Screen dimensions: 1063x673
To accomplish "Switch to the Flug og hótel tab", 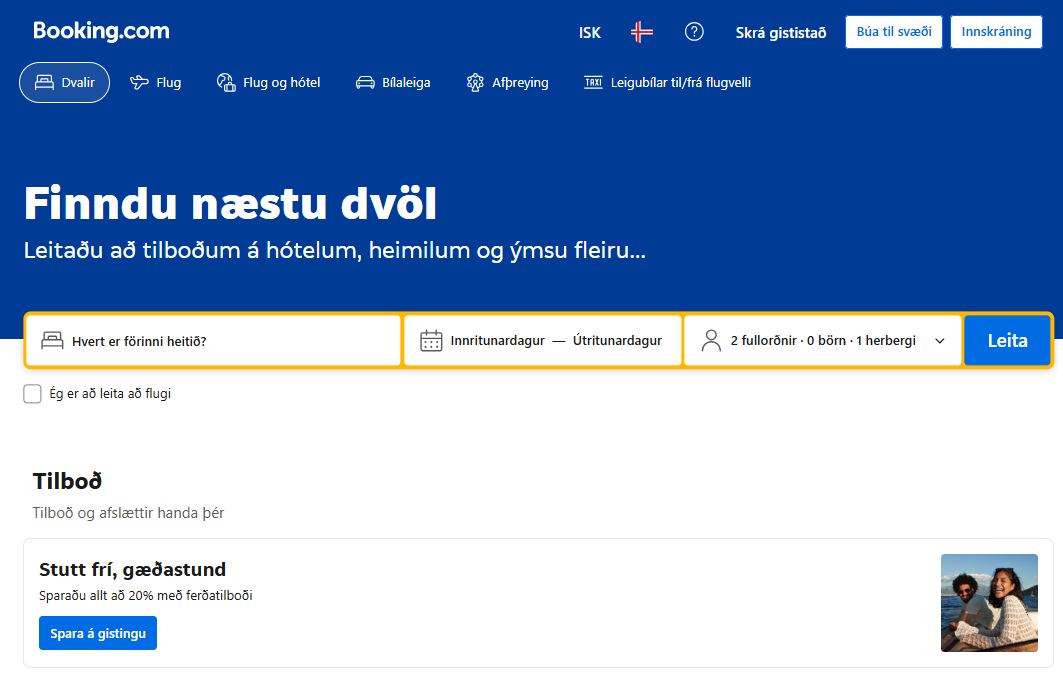I will [269, 83].
